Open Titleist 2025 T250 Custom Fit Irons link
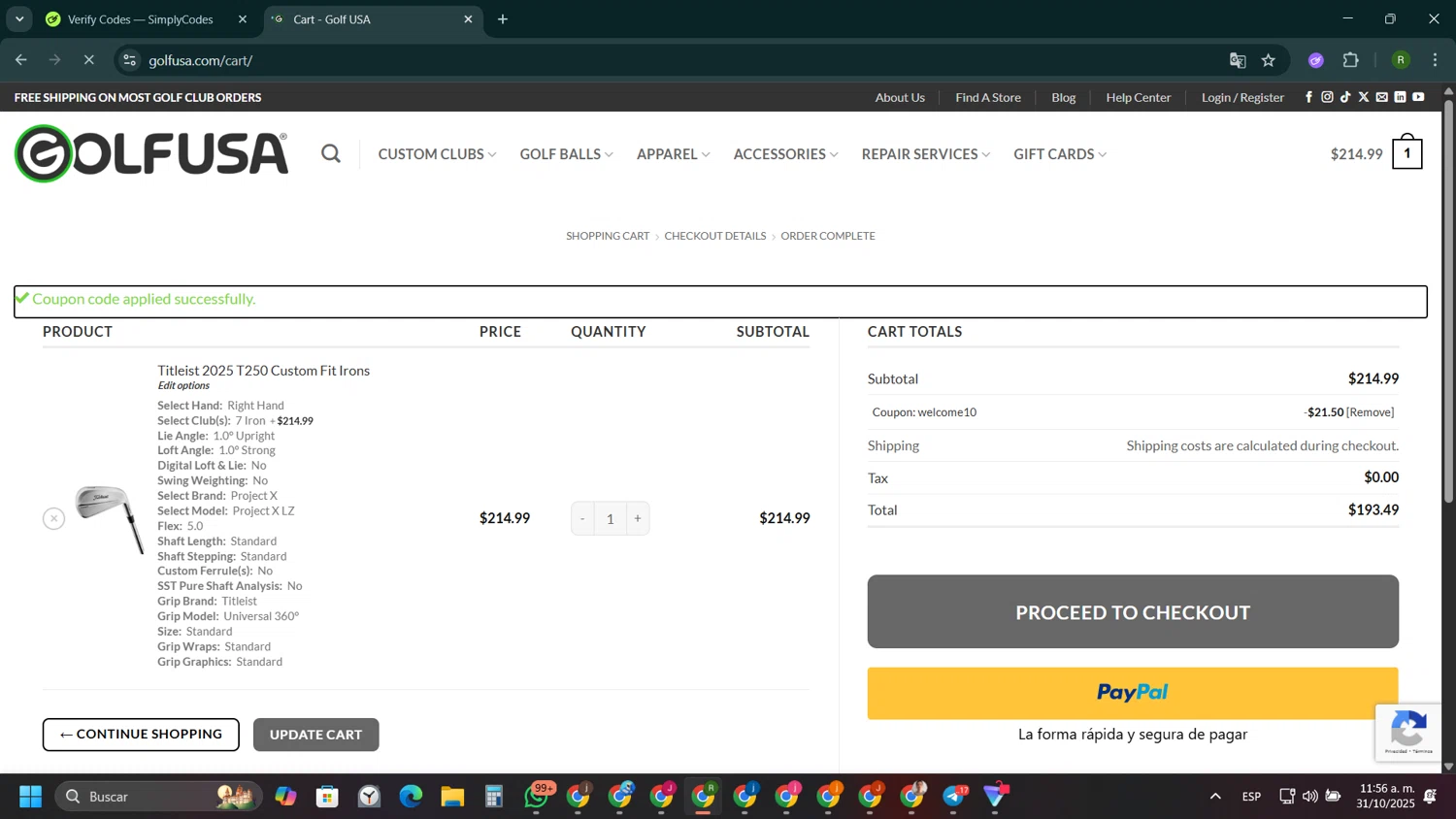 [x=264, y=371]
